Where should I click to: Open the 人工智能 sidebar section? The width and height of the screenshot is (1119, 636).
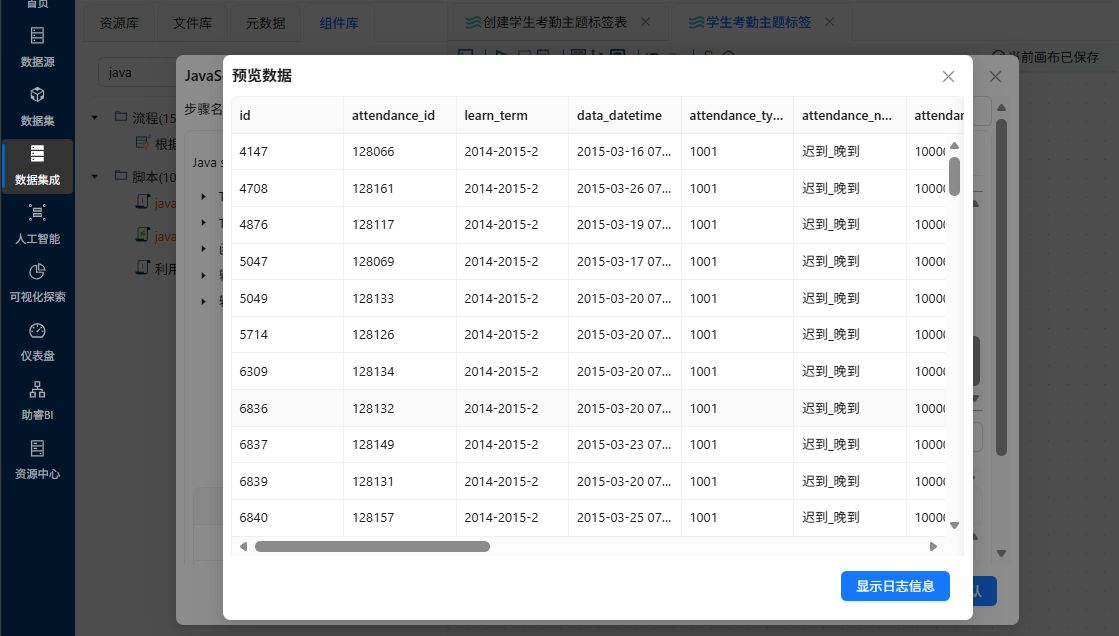coord(37,224)
